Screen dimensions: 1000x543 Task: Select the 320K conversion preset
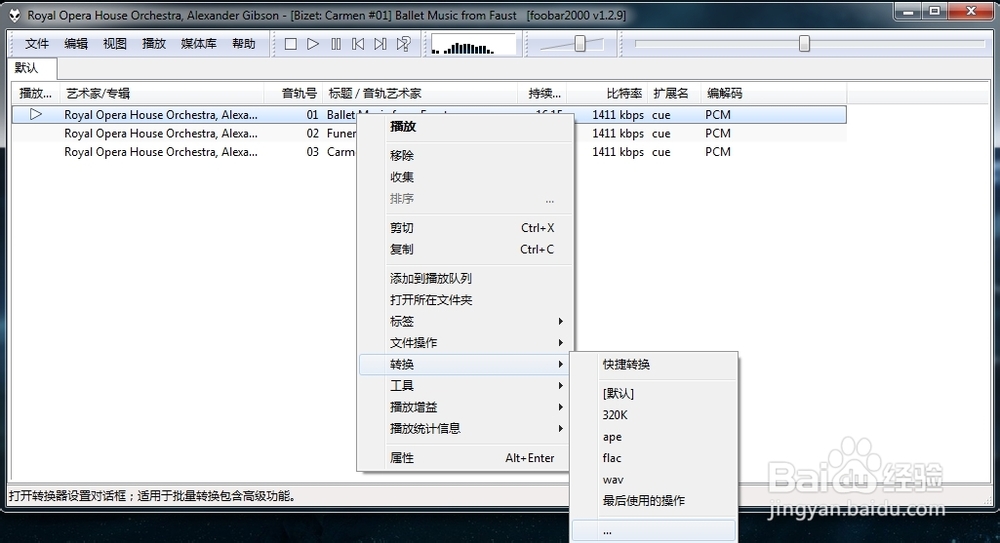pyautogui.click(x=654, y=415)
